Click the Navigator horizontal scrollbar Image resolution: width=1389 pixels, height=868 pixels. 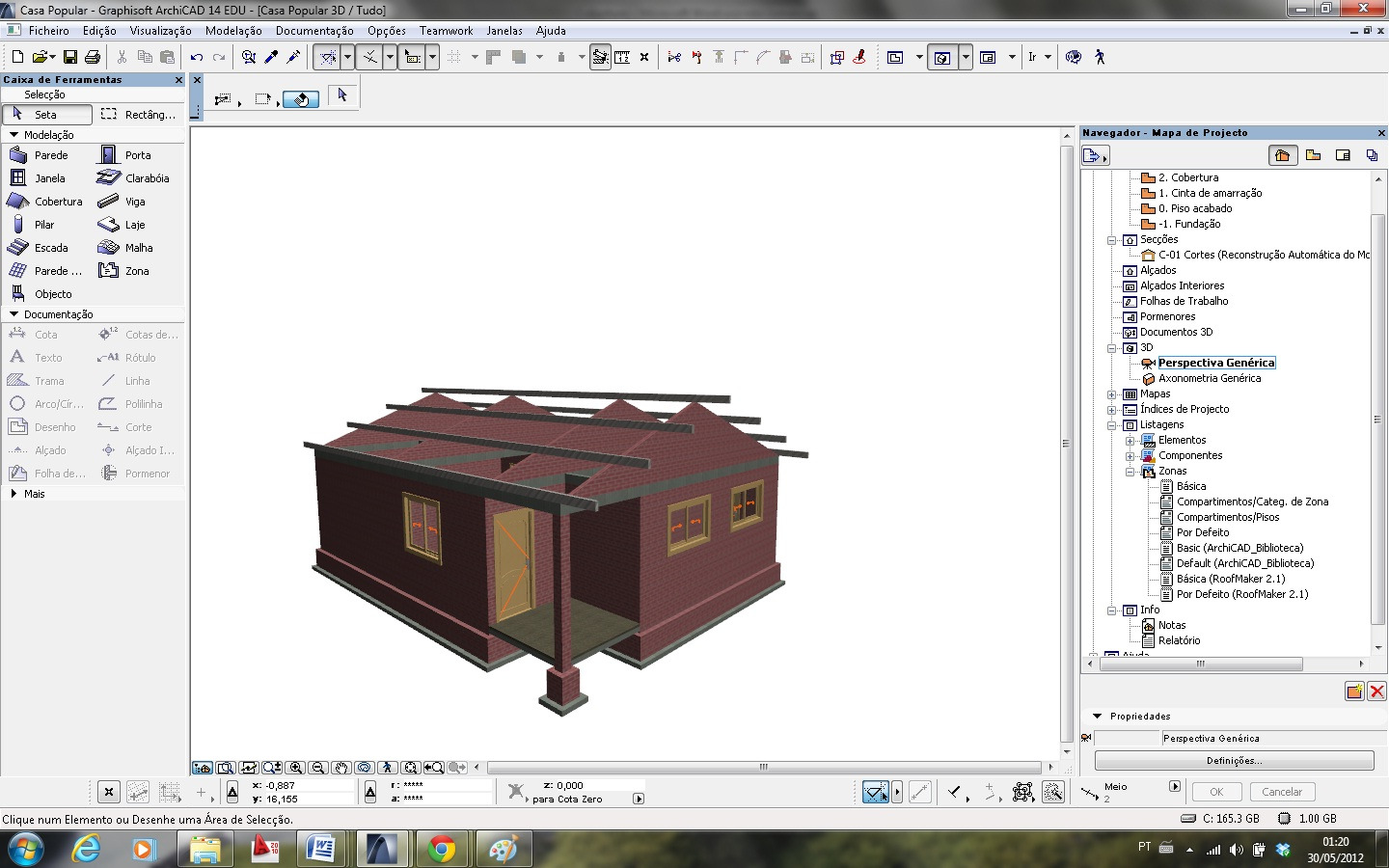tap(1200, 664)
